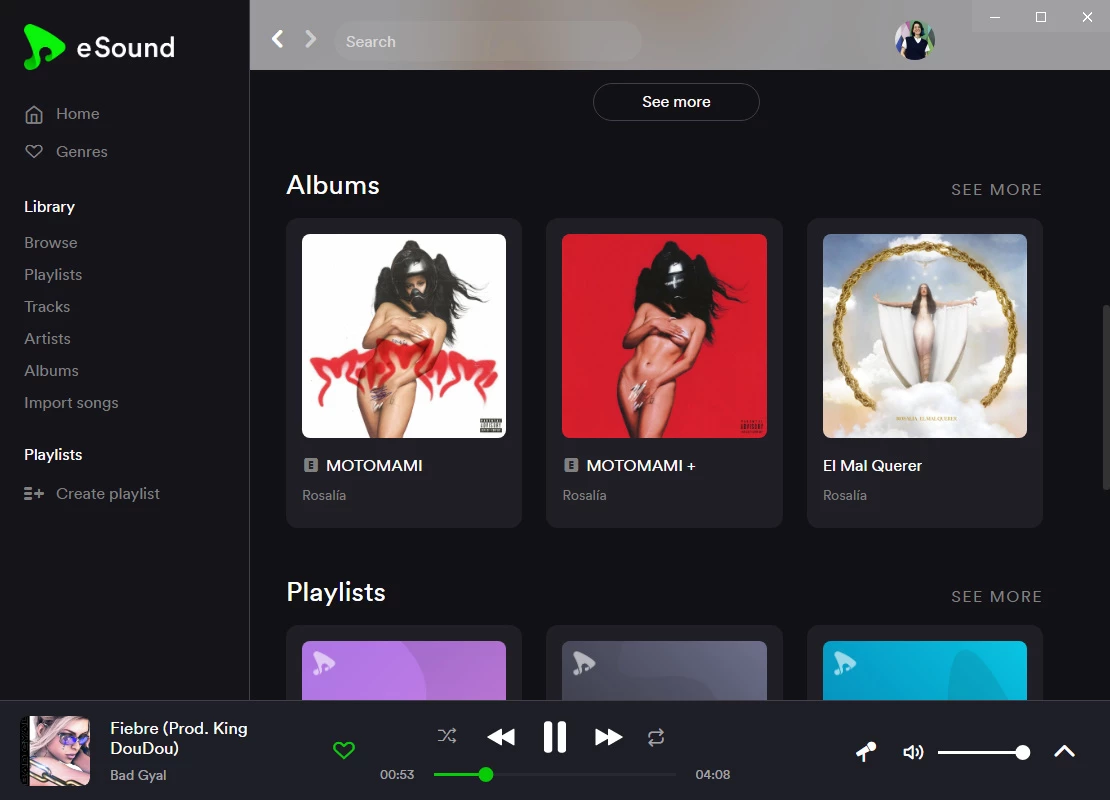Skip to the next track

point(609,737)
